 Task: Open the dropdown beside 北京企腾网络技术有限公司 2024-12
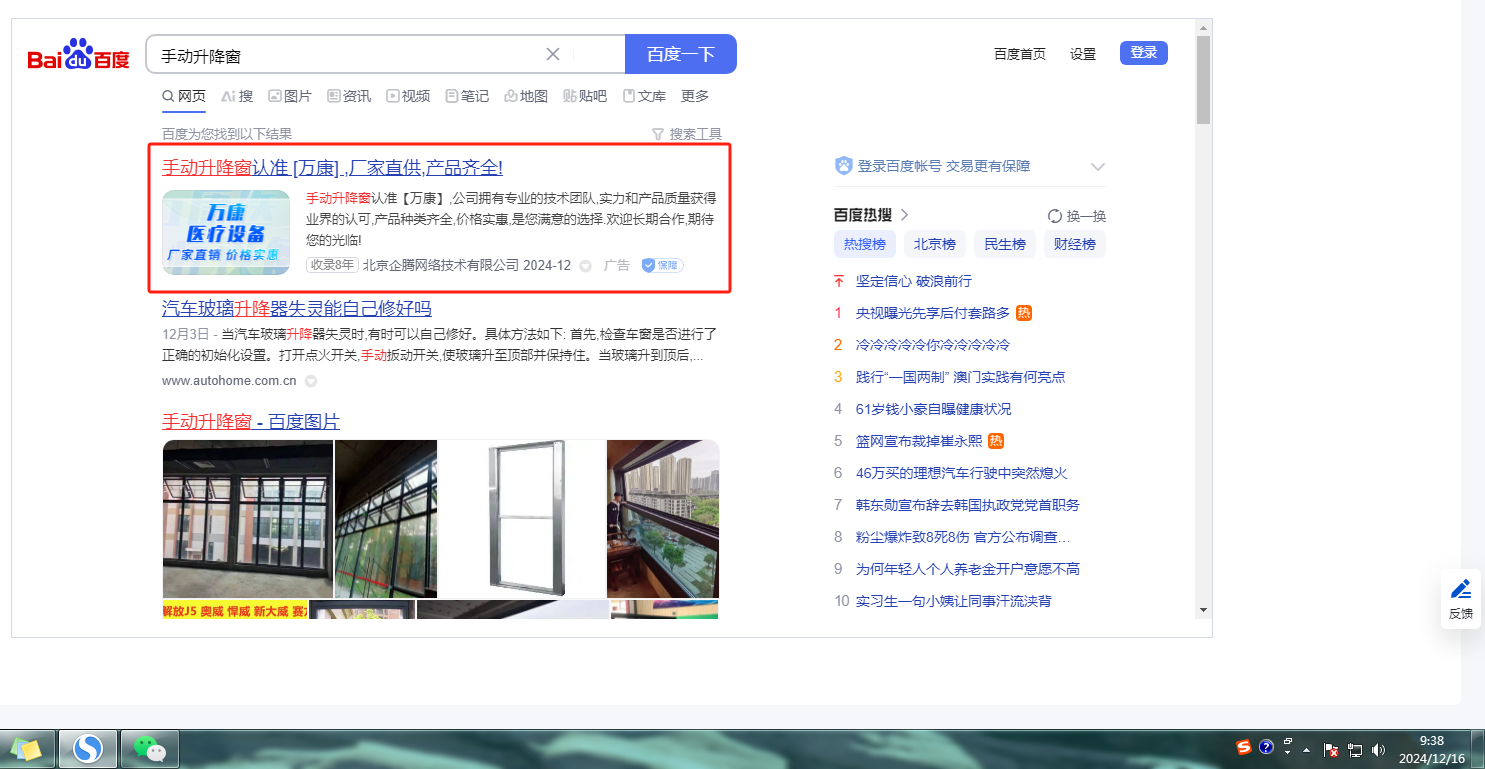(586, 266)
